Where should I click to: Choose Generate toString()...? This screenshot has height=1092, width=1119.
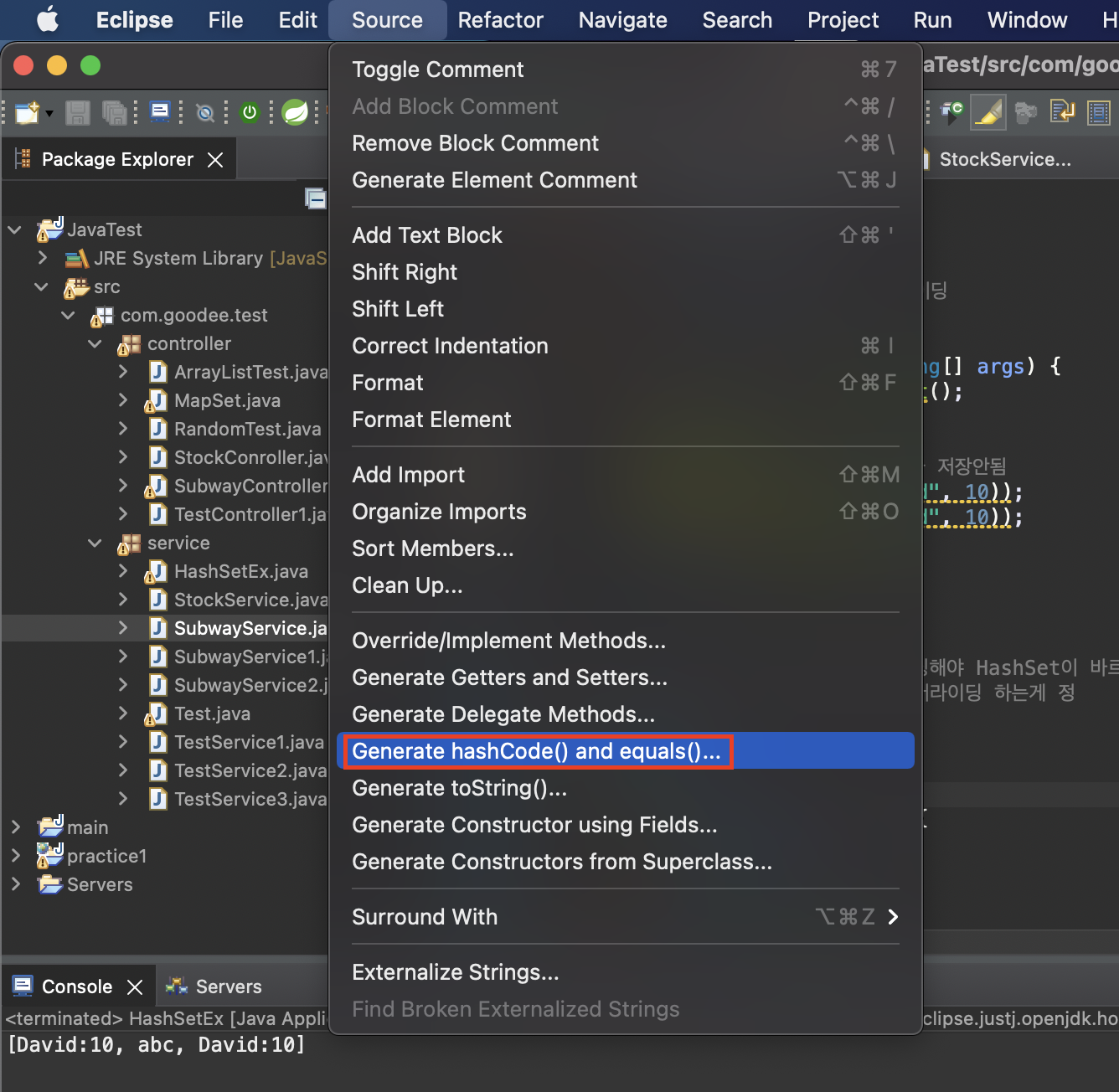pyautogui.click(x=625, y=788)
